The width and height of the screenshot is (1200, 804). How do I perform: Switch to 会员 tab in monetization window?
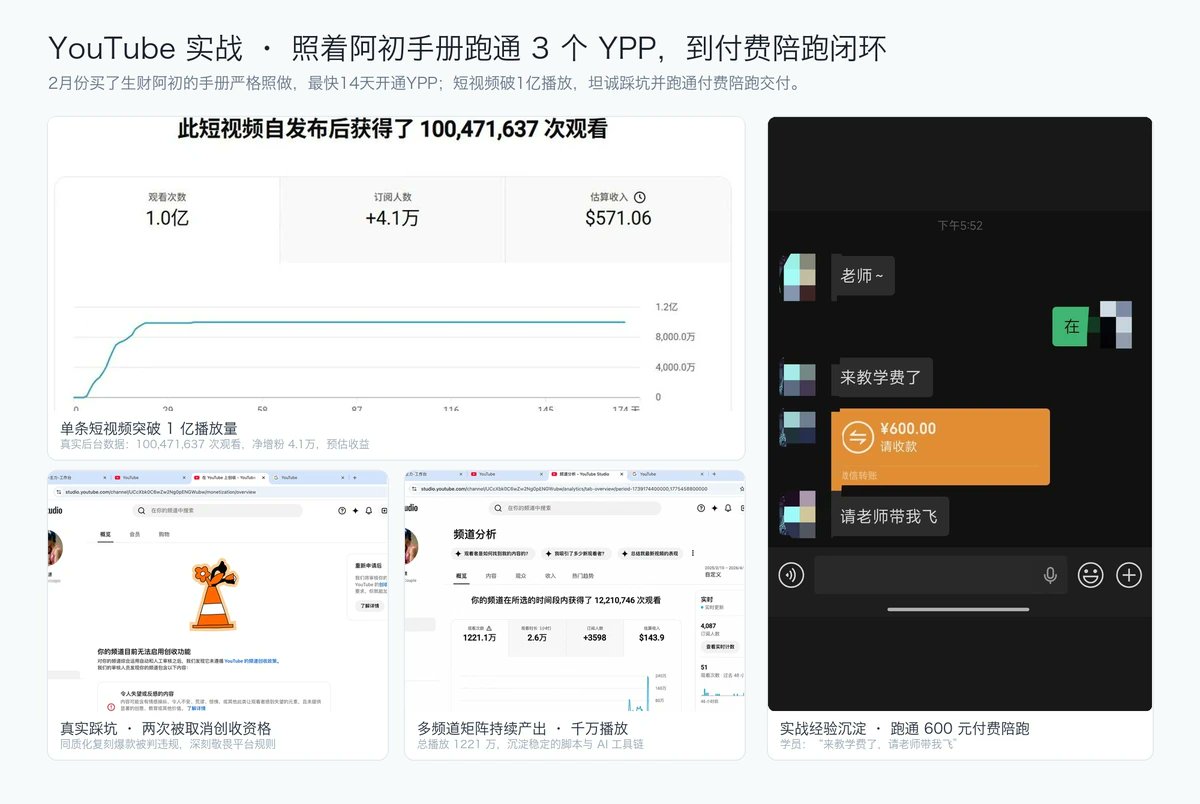[x=135, y=534]
